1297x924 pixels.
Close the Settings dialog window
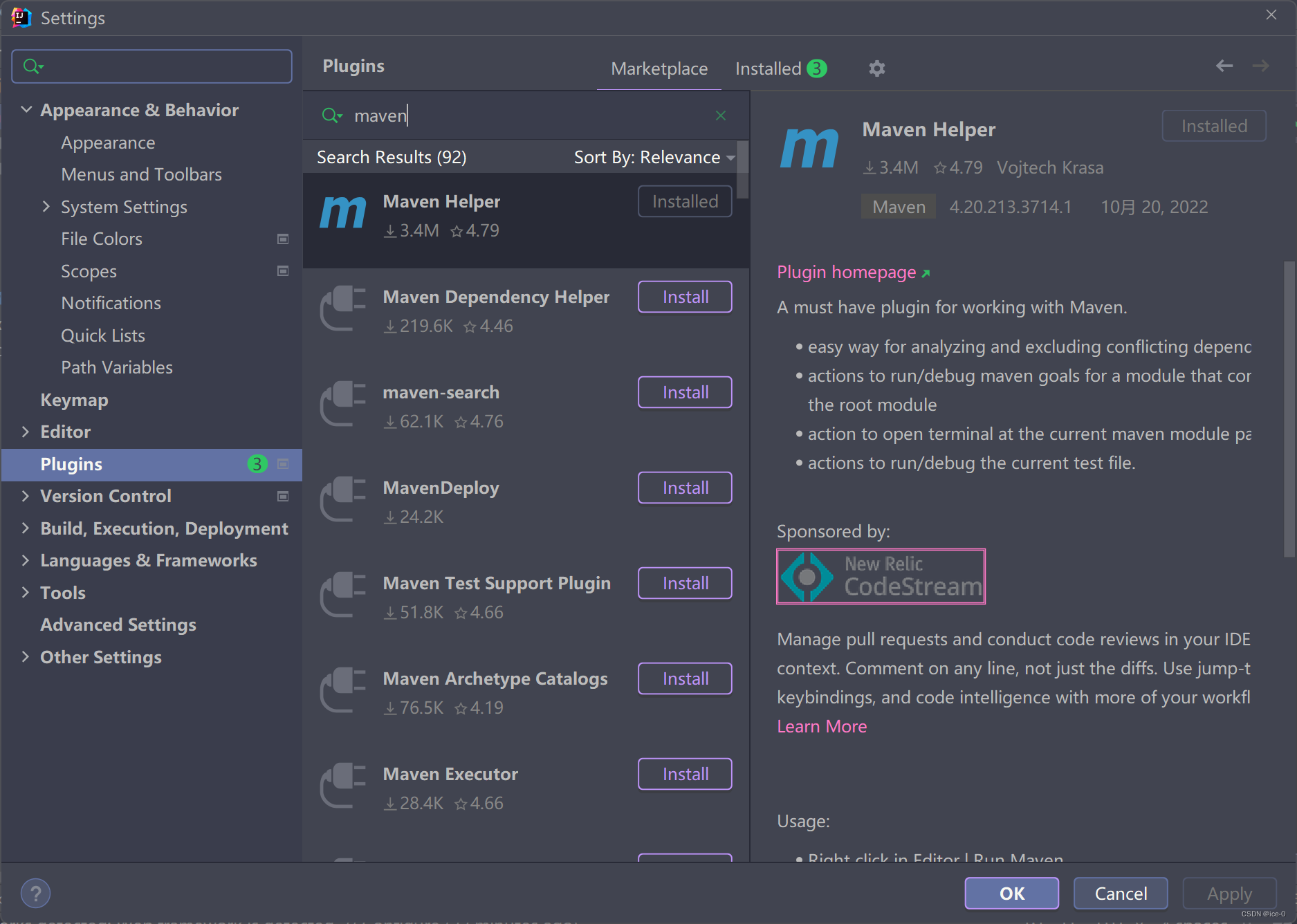(1271, 15)
